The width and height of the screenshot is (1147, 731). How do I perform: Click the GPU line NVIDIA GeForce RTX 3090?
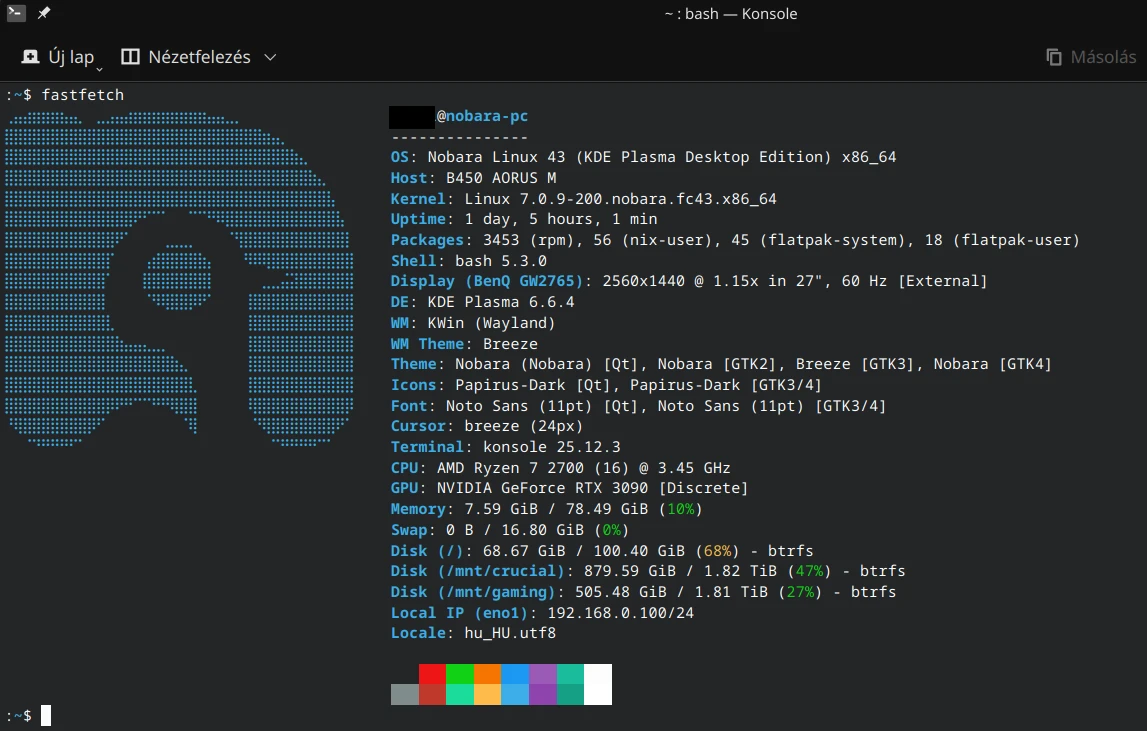(x=569, y=488)
